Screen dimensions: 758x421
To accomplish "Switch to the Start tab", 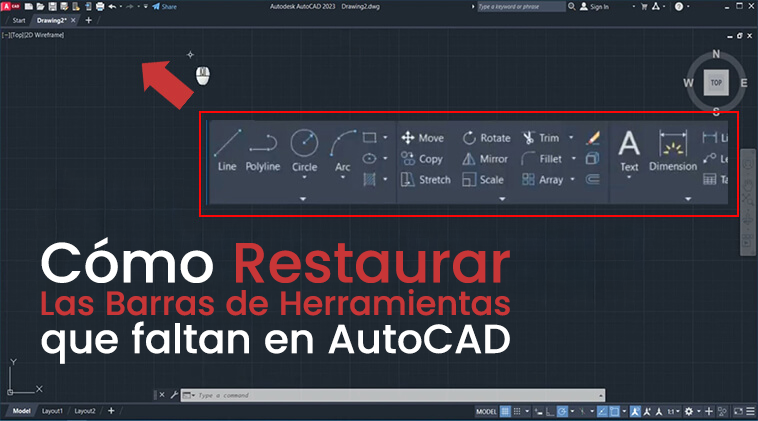I will 19,20.
